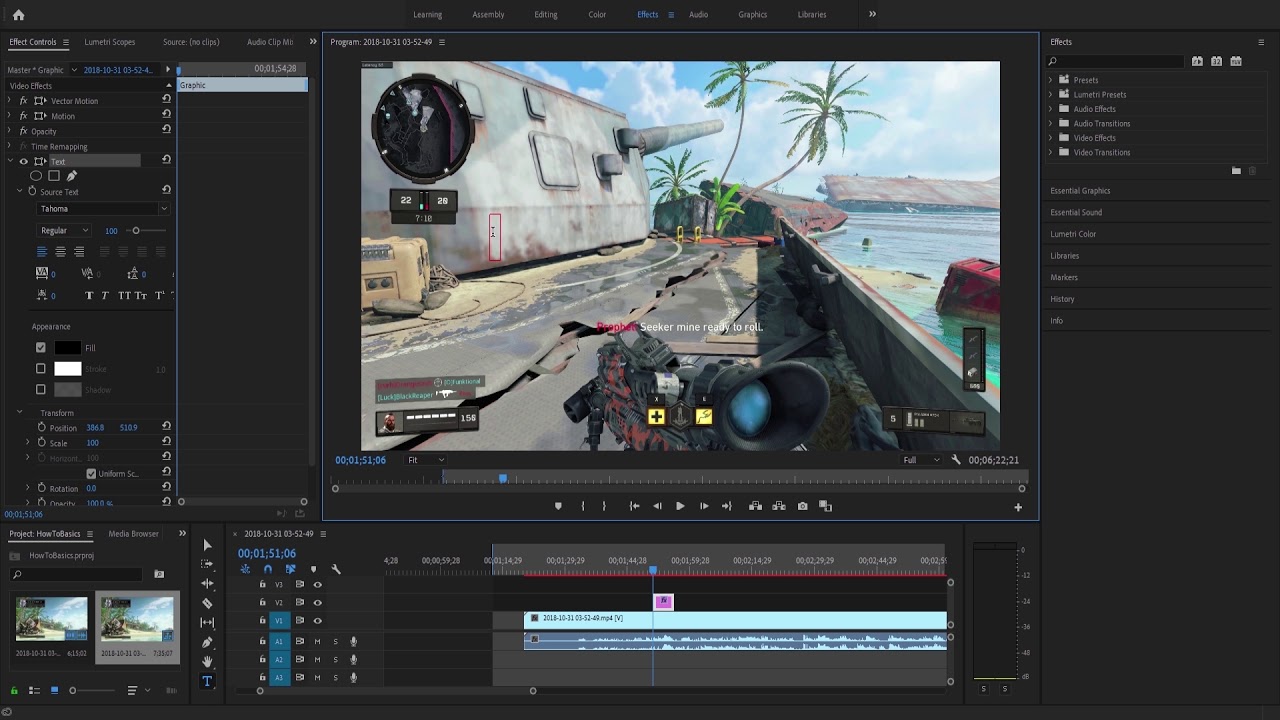This screenshot has height=720, width=1280.
Task: Click the free draw bezier mask pen
Action: pyautogui.click(x=72, y=176)
